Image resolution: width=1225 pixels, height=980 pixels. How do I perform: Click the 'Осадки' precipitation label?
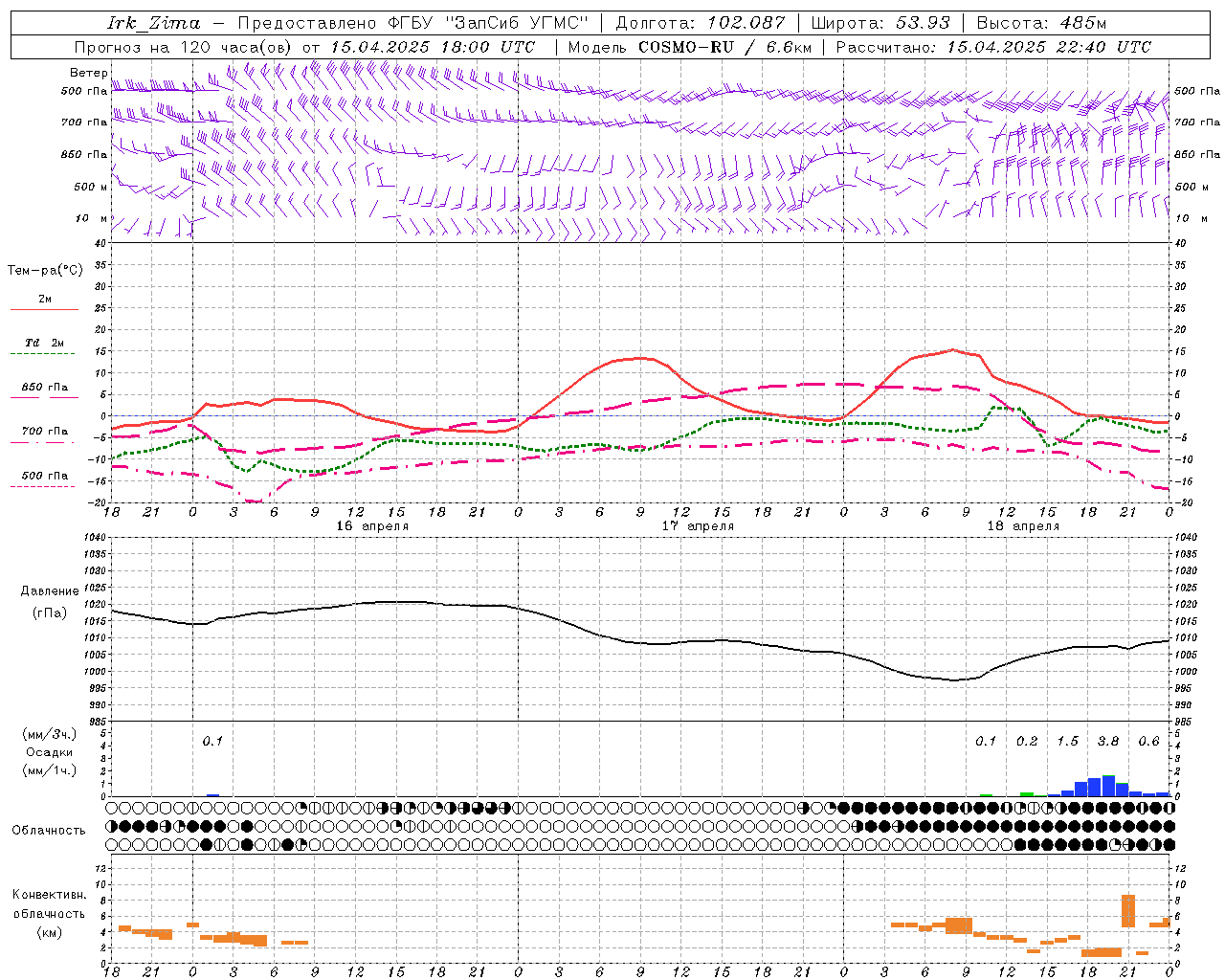click(x=50, y=752)
